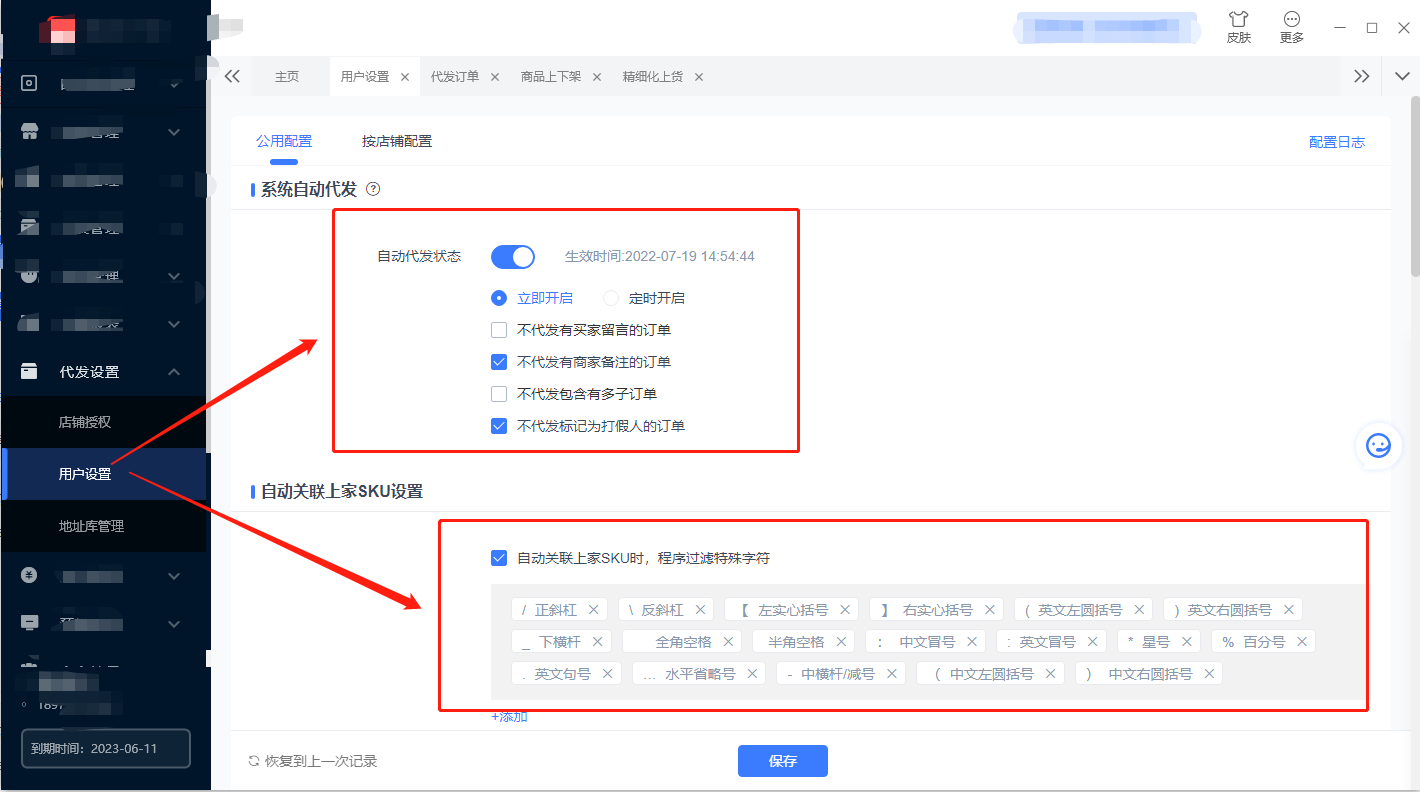Remove the 英文句号 tag
This screenshot has width=1420, height=792.
tap(607, 674)
